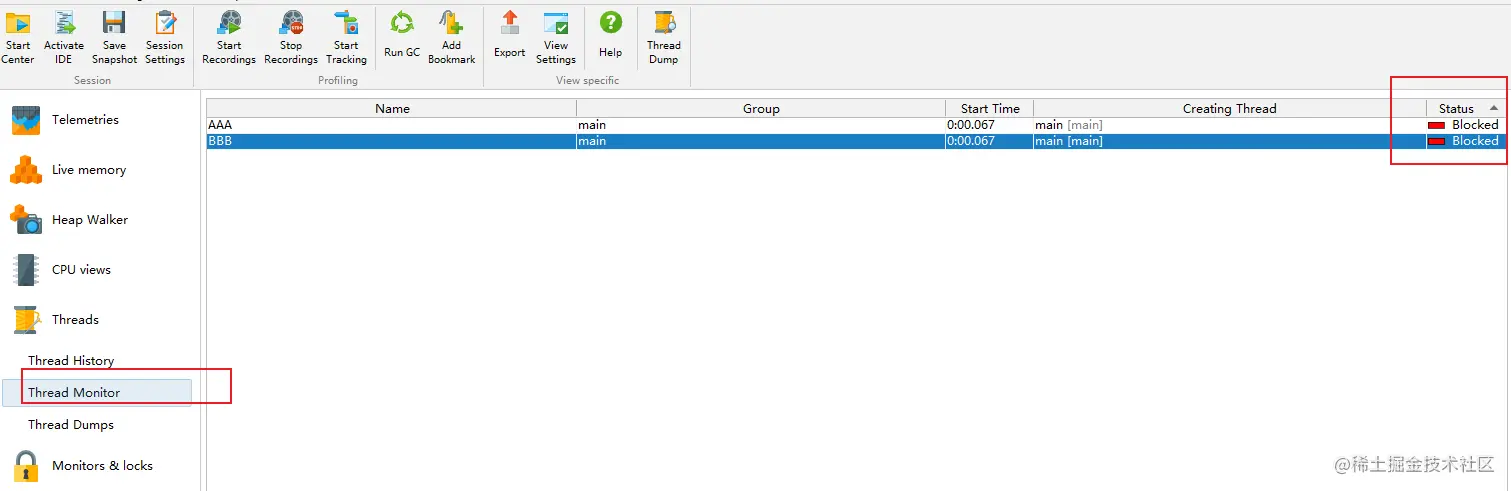
Task: Click Start Tracking button
Action: [346, 38]
